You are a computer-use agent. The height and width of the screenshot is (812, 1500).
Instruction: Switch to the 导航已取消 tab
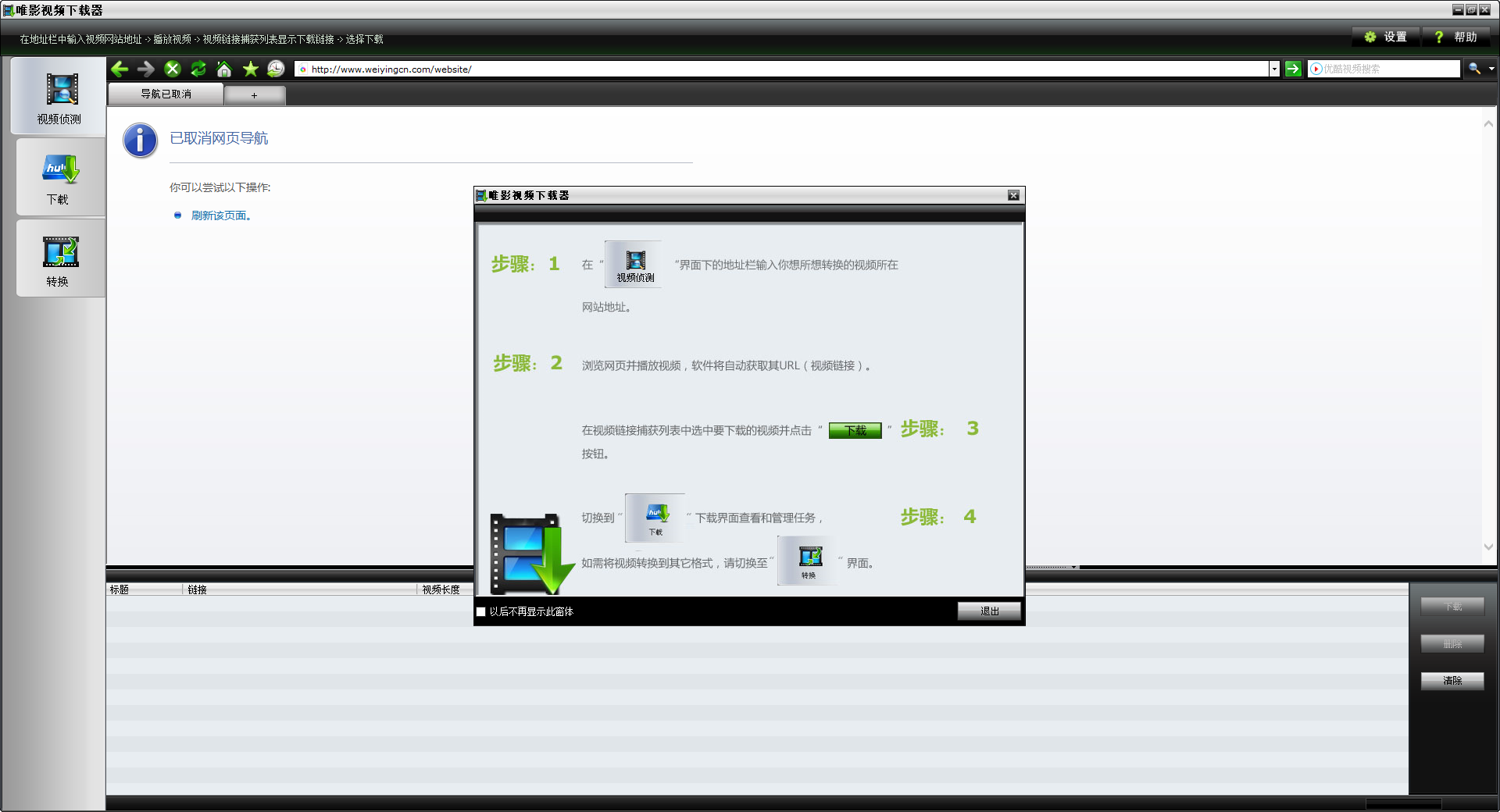click(165, 94)
